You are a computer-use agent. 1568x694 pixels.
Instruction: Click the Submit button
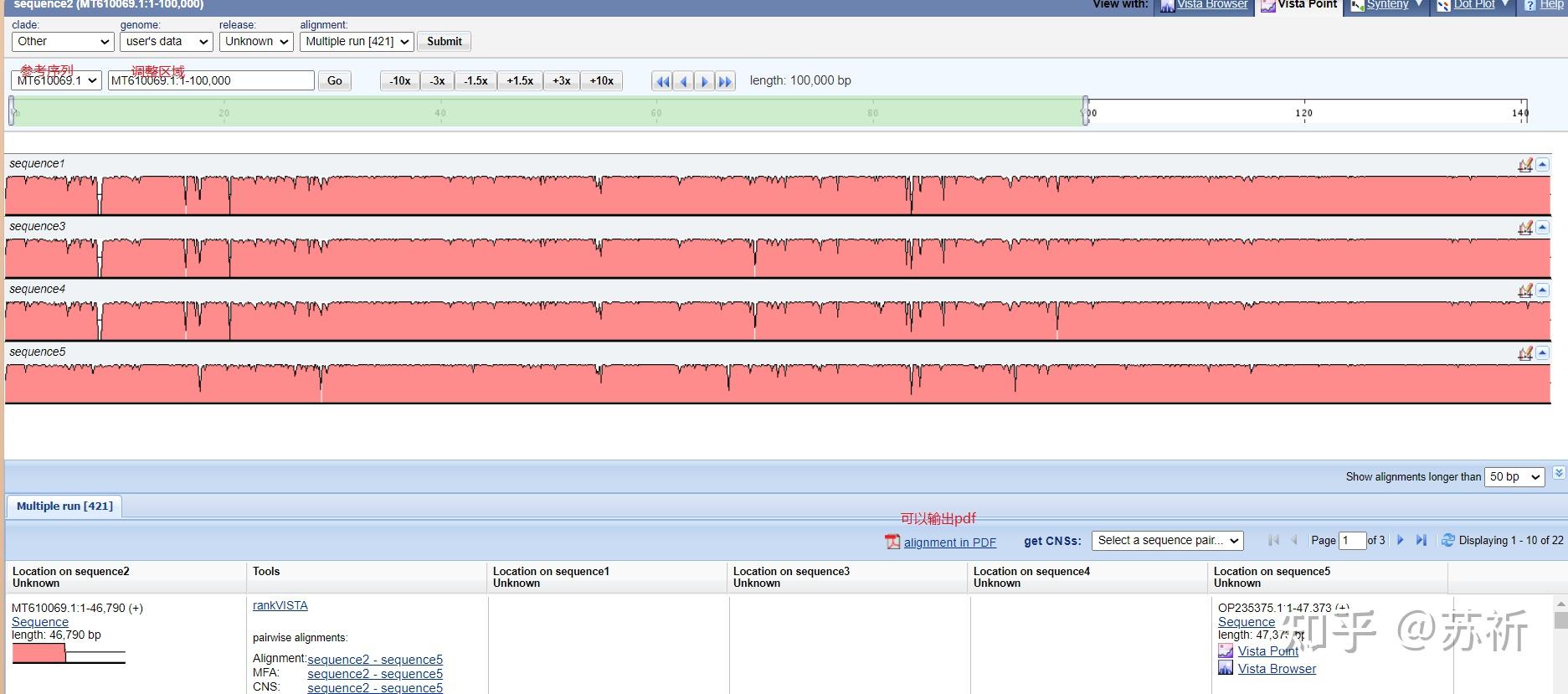(x=445, y=41)
